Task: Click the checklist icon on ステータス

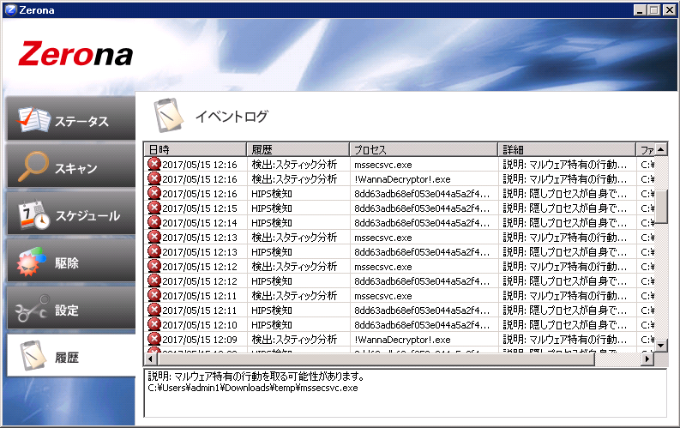Action: tap(34, 119)
